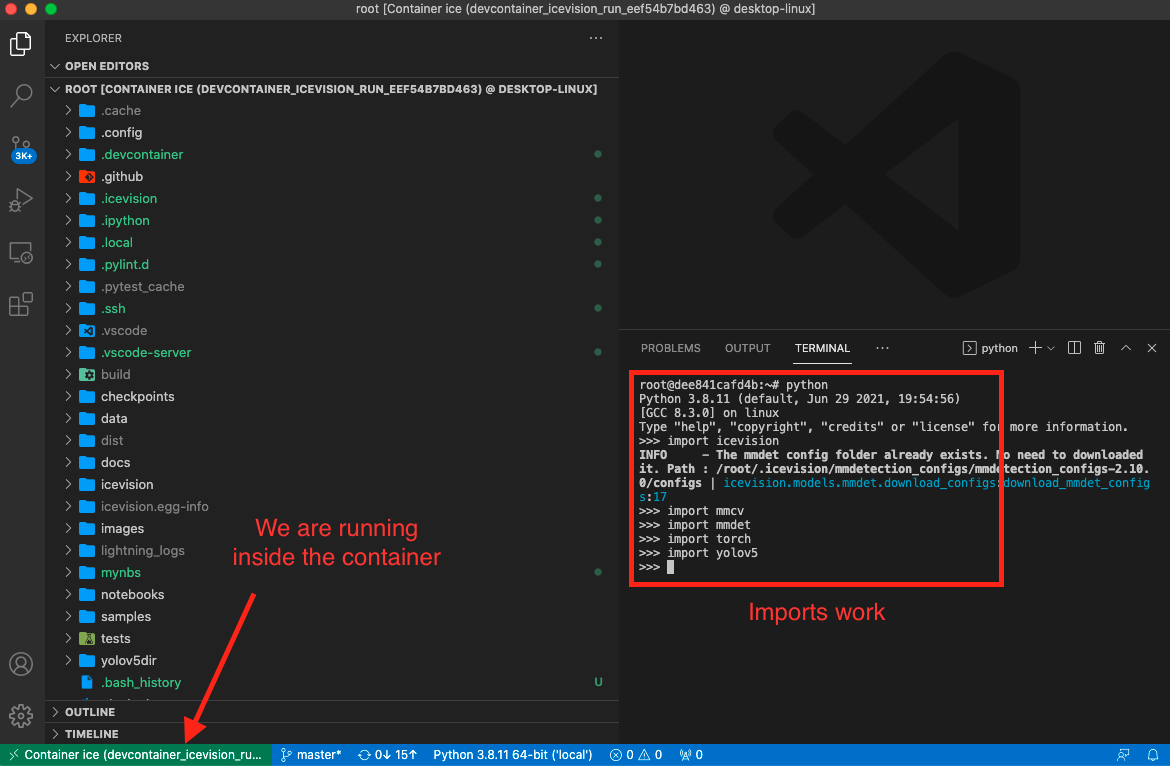The width and height of the screenshot is (1170, 766).
Task: Click the Python 3.8.11 interpreter selector
Action: [x=512, y=754]
